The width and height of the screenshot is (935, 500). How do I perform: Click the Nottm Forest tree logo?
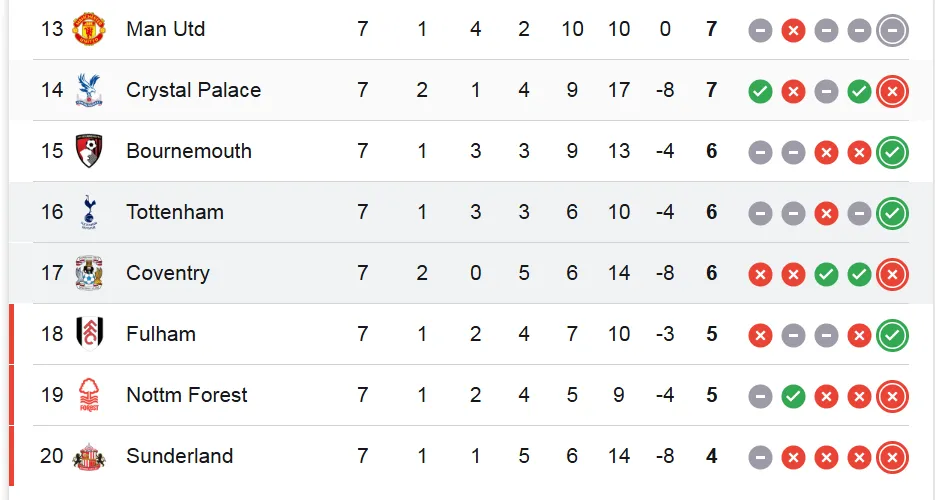click(89, 395)
